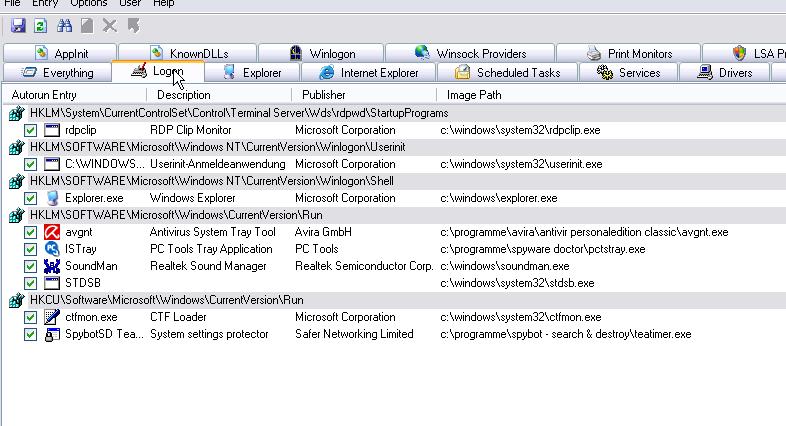Viewport: 786px width, 426px height.
Task: Switch to the Scheduled Tasks tab
Action: 507,73
